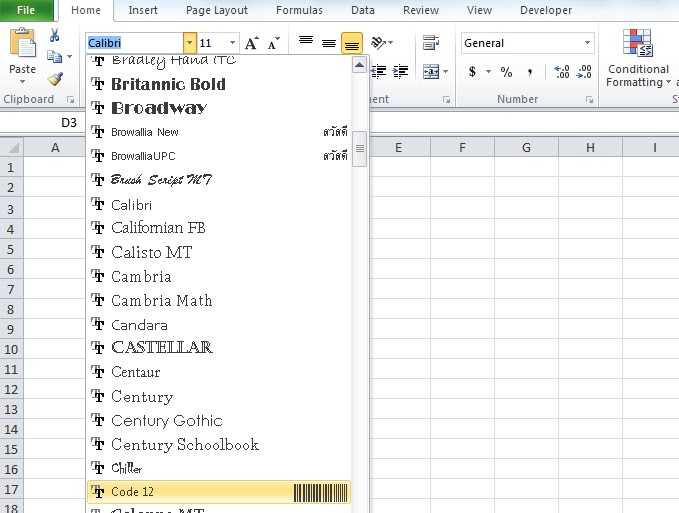Apply Accounting dollar format
679x513 pixels.
[472, 71]
